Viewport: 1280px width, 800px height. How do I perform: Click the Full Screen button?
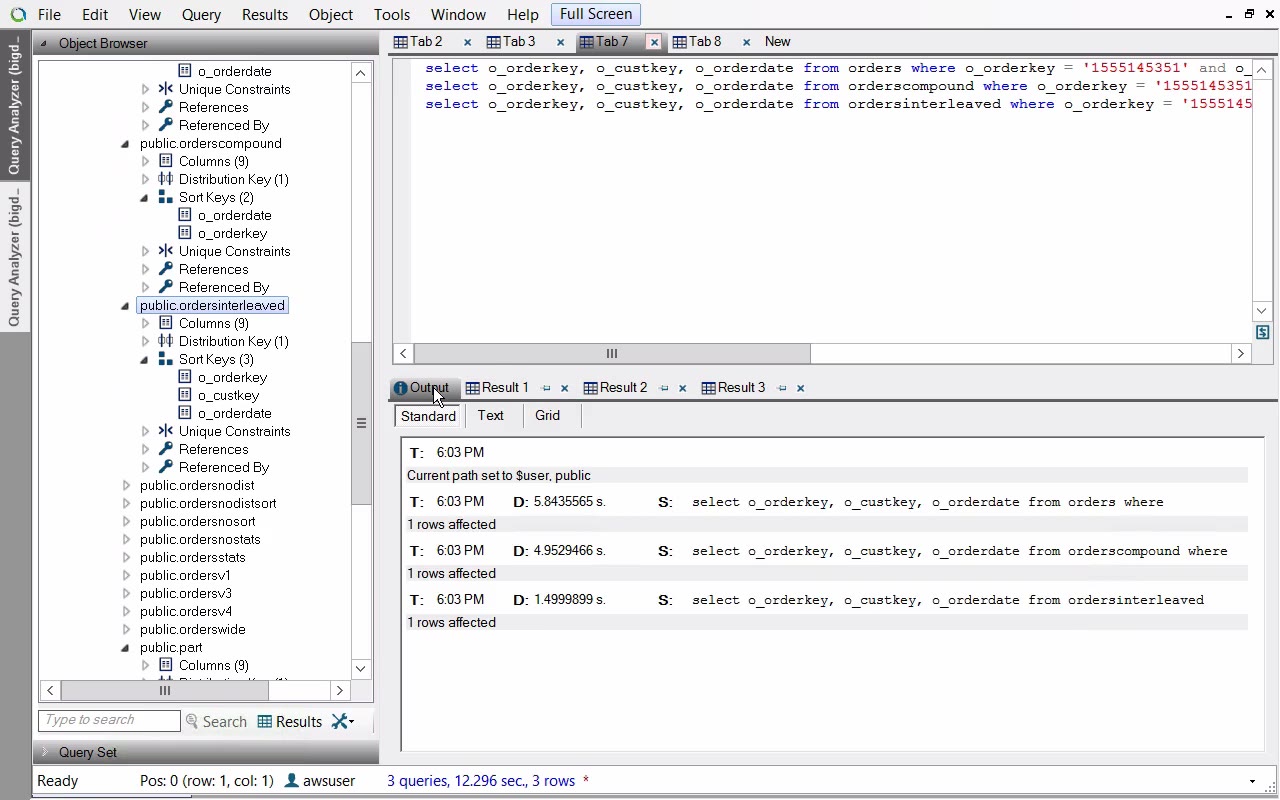(x=595, y=14)
